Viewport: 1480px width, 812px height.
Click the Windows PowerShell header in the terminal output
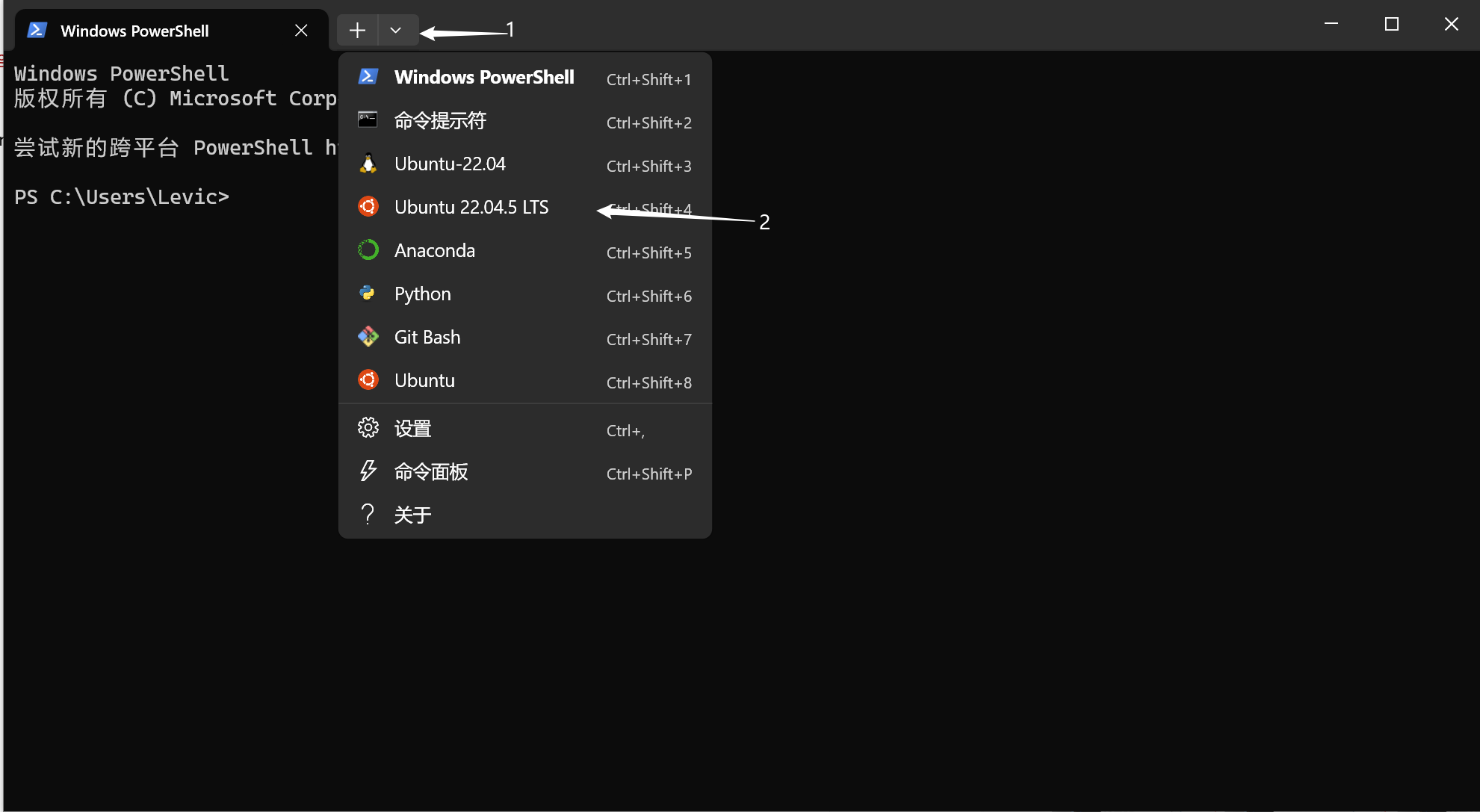[x=122, y=73]
